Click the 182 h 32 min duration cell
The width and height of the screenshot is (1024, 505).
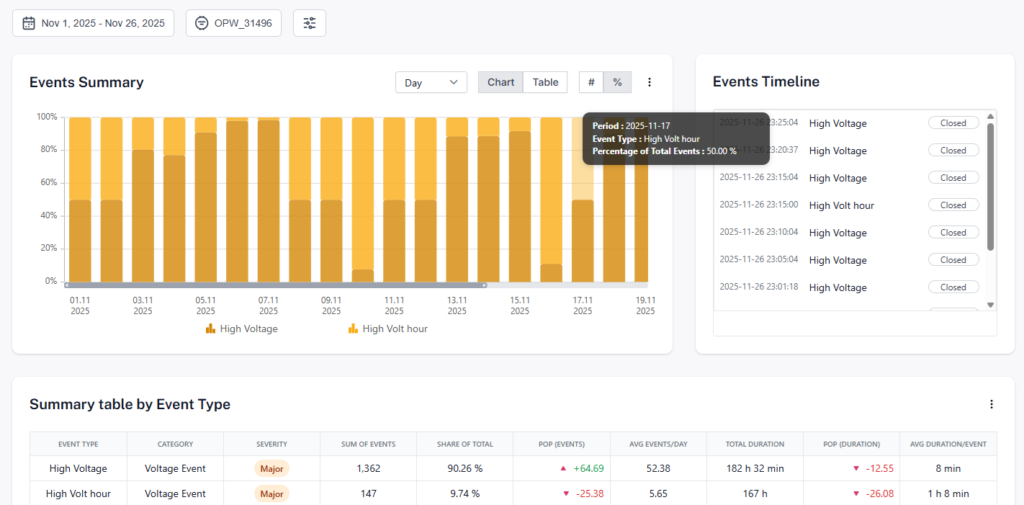click(x=755, y=468)
